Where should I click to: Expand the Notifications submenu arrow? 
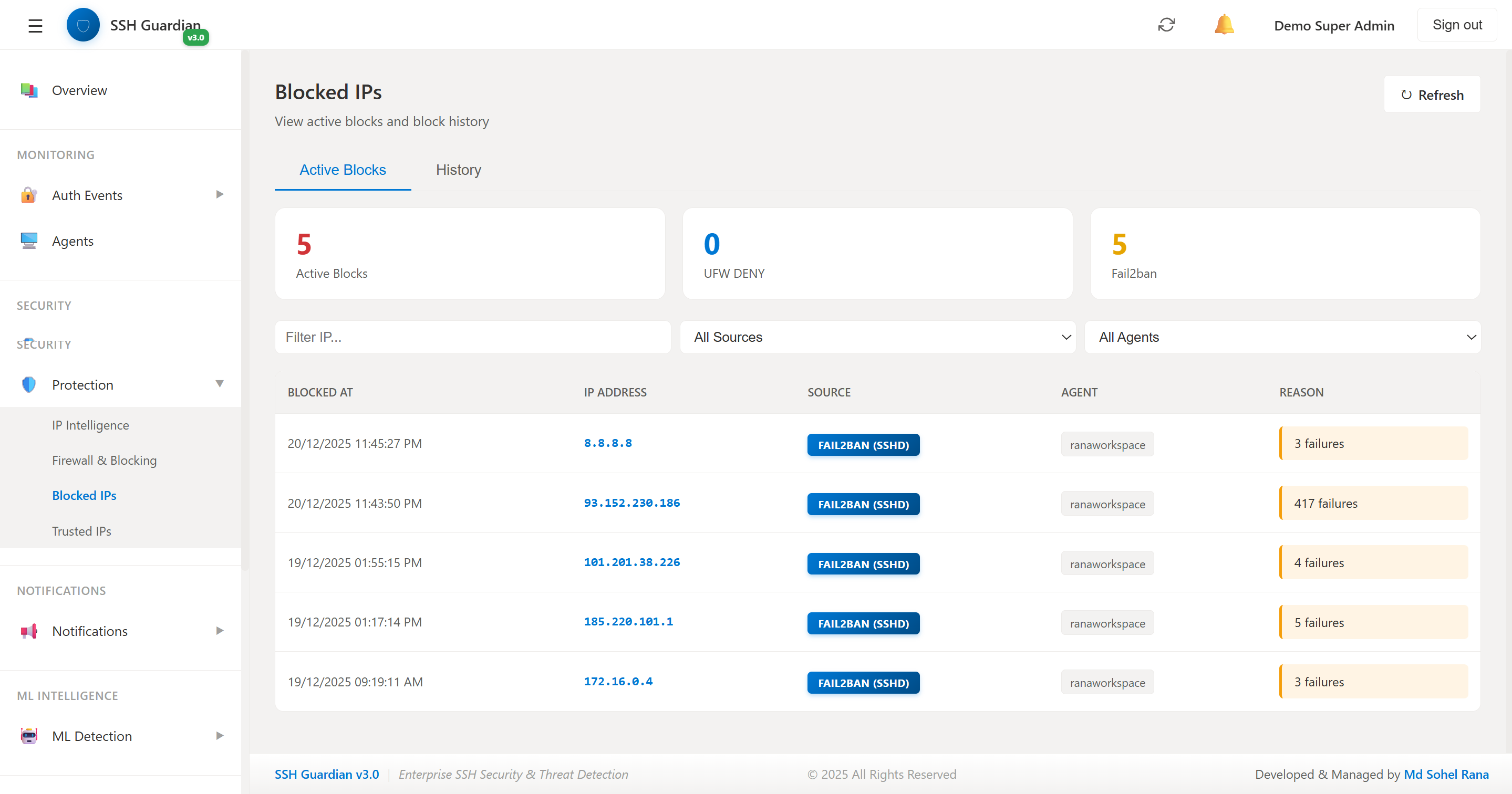pyautogui.click(x=220, y=630)
